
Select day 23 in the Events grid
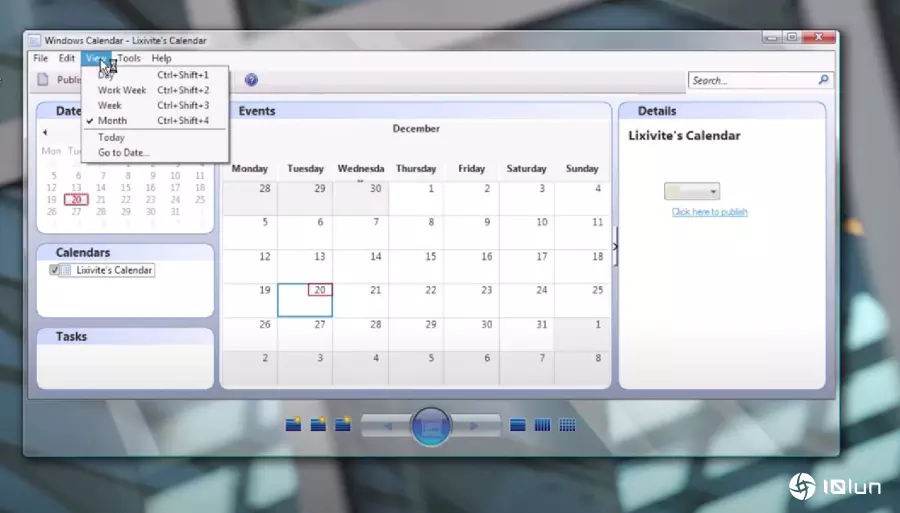472,300
